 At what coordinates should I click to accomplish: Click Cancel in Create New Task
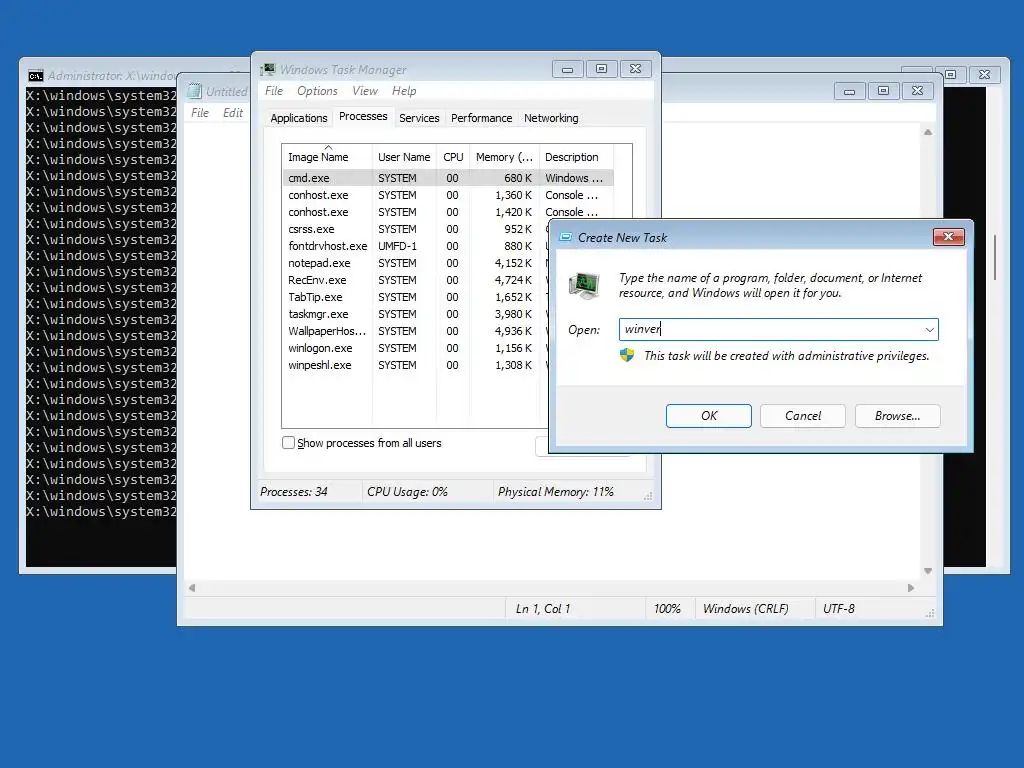[x=803, y=416]
